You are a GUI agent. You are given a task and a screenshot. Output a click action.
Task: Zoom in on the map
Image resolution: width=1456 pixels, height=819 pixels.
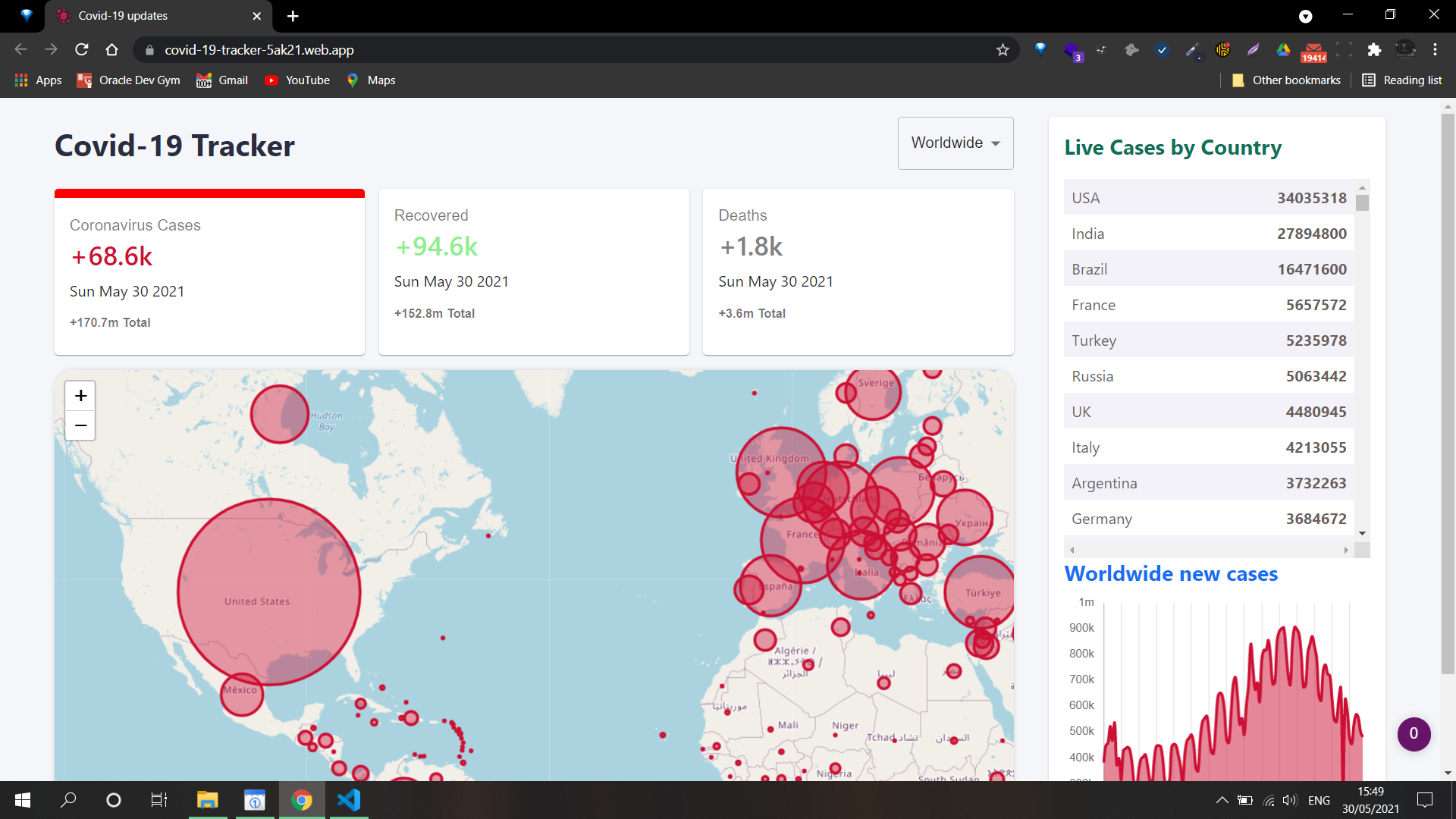coord(80,396)
